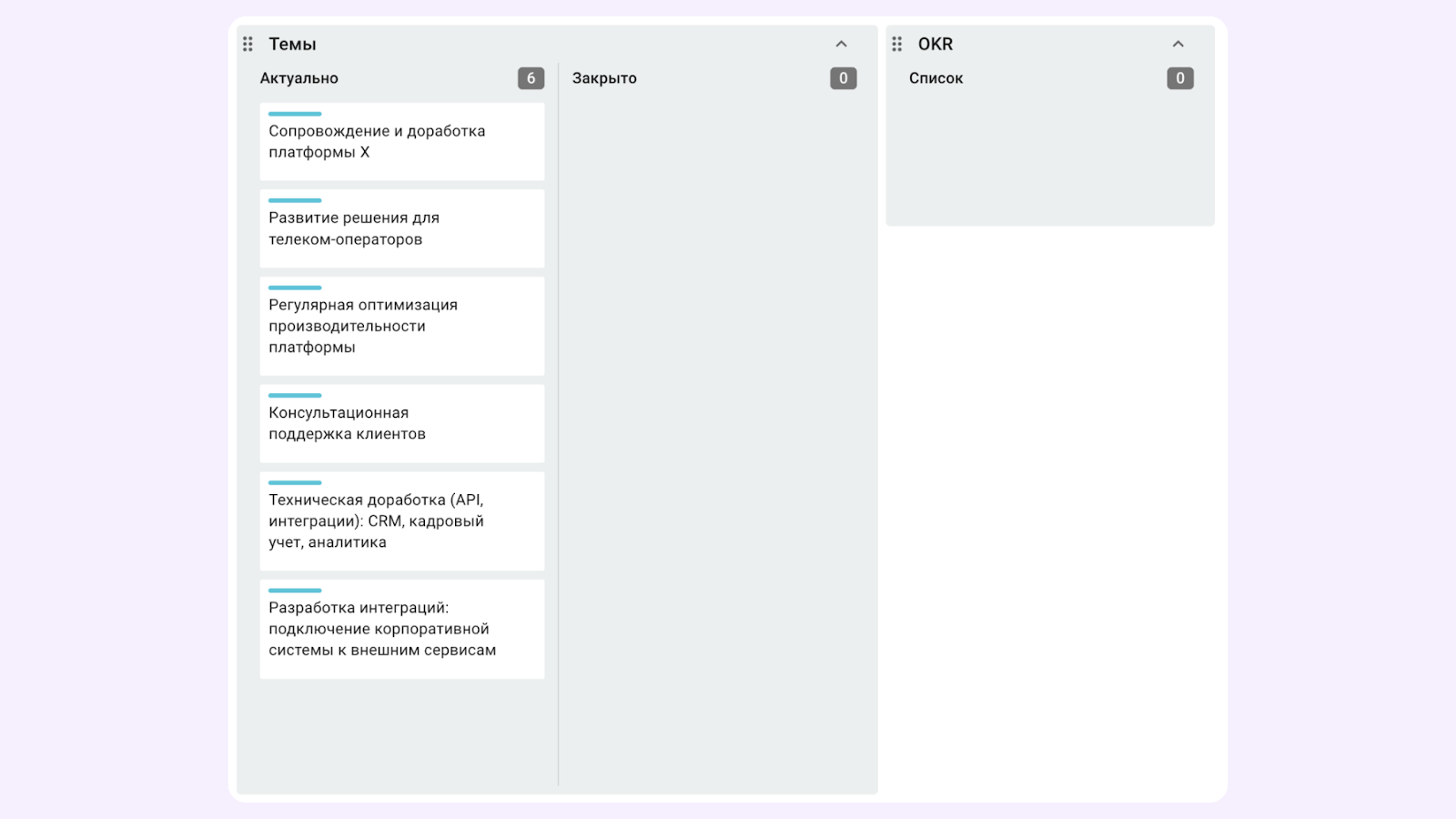Collapse the OKR panel

(1178, 44)
